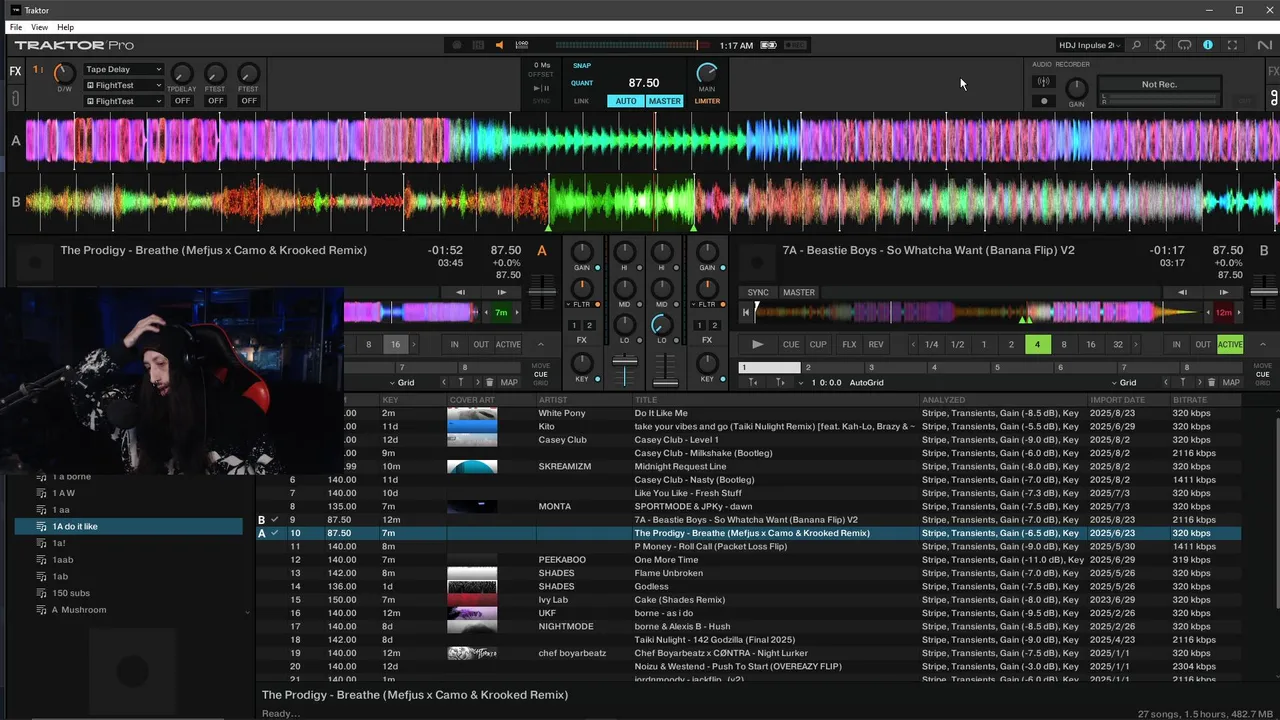Click MAP button on deck B
Image resolution: width=1280 pixels, height=720 pixels.
[x=1231, y=382]
